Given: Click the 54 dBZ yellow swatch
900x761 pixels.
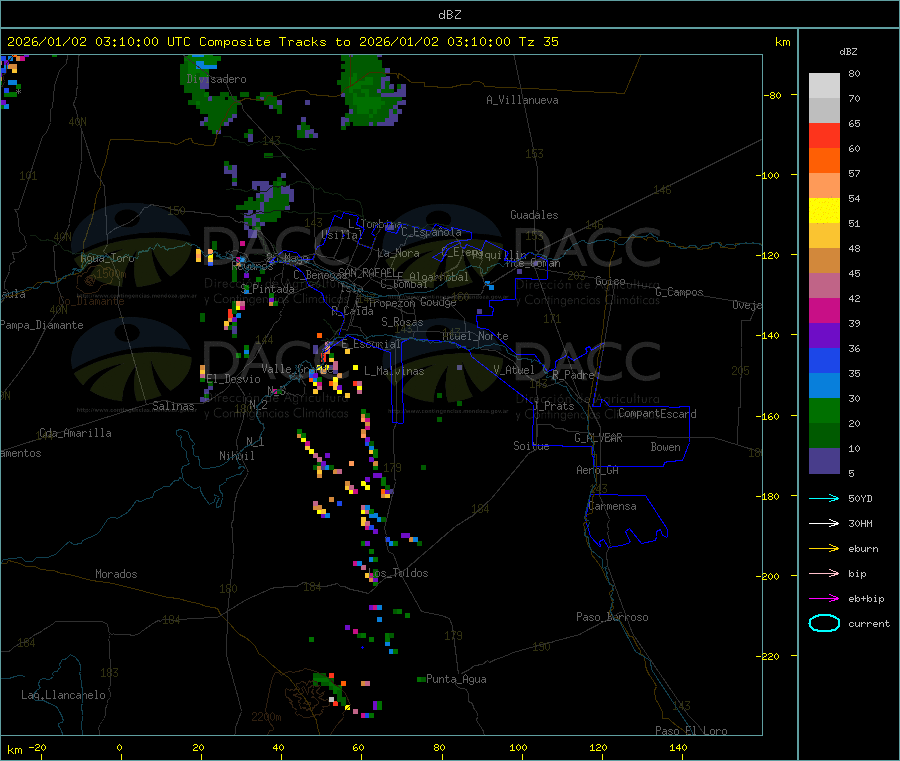Looking at the screenshot, I should 824,211.
